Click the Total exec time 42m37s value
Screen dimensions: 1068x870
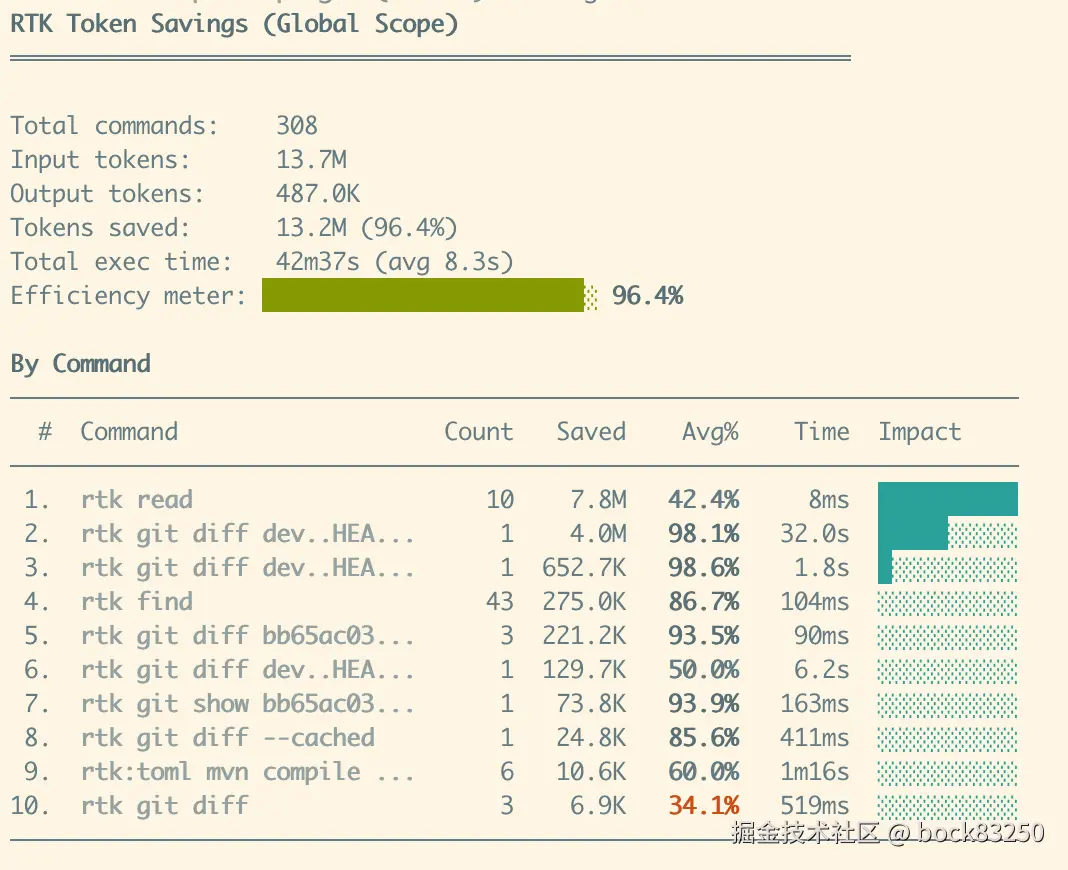(x=394, y=262)
